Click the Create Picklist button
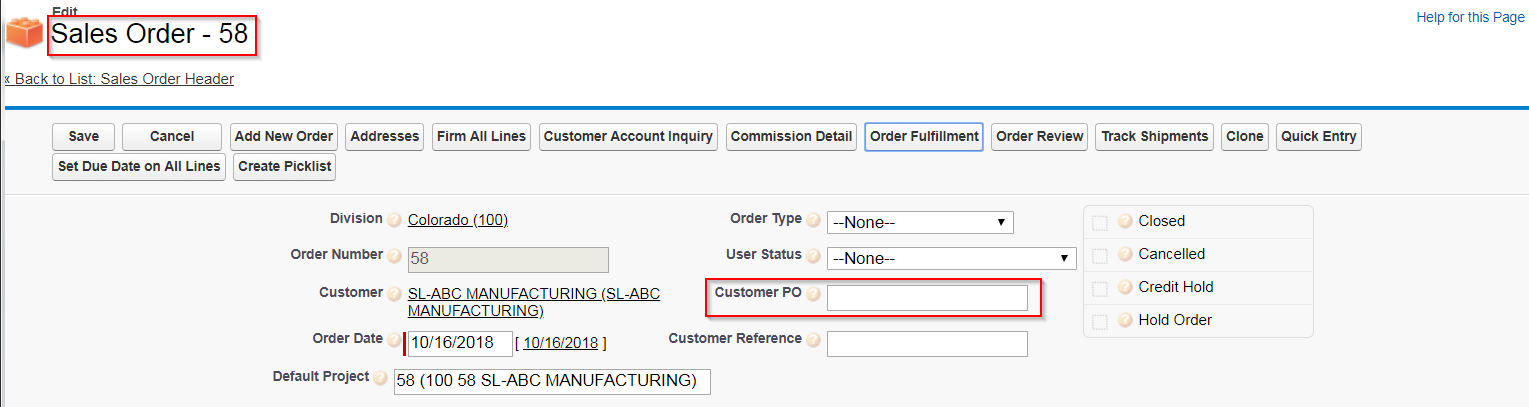This screenshot has width=1529, height=407. [x=284, y=166]
